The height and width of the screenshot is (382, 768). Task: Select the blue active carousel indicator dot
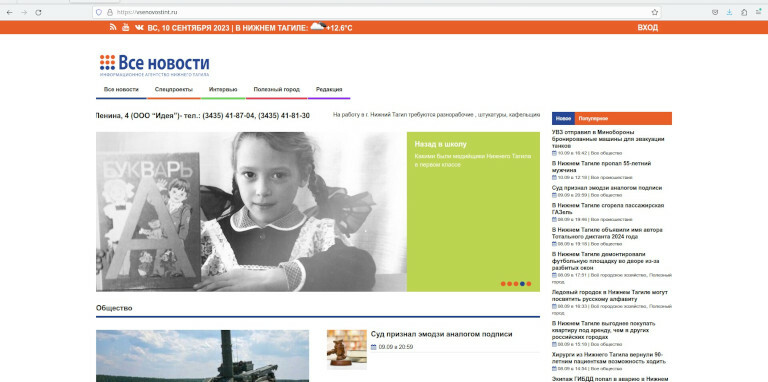click(522, 284)
